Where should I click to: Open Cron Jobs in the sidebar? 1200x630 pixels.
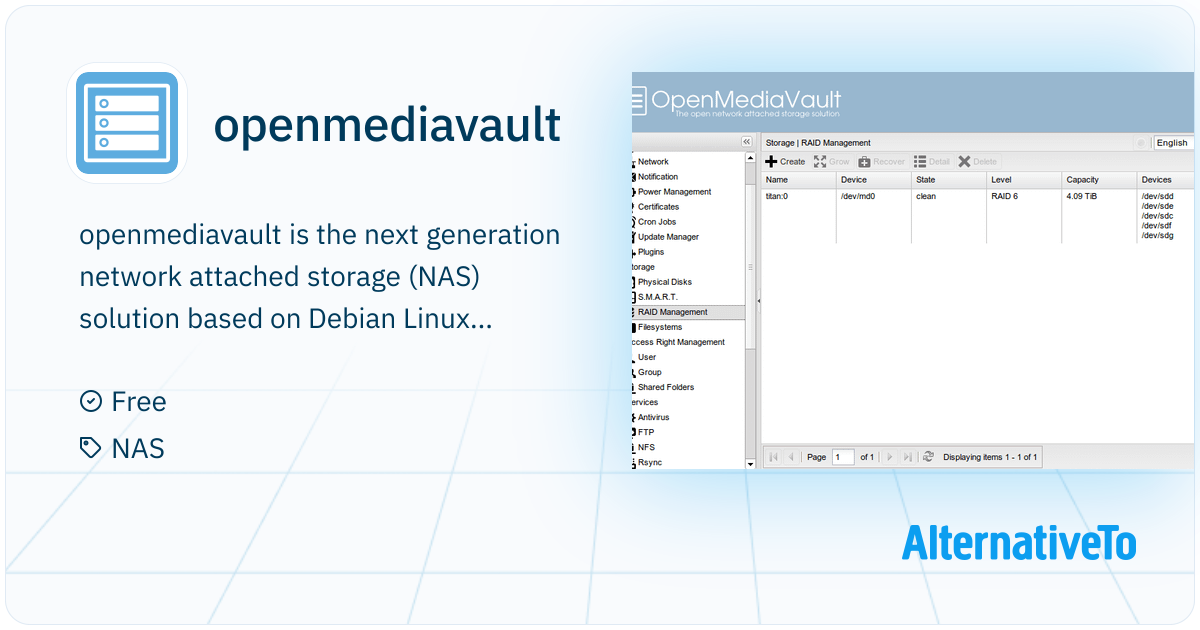[657, 222]
